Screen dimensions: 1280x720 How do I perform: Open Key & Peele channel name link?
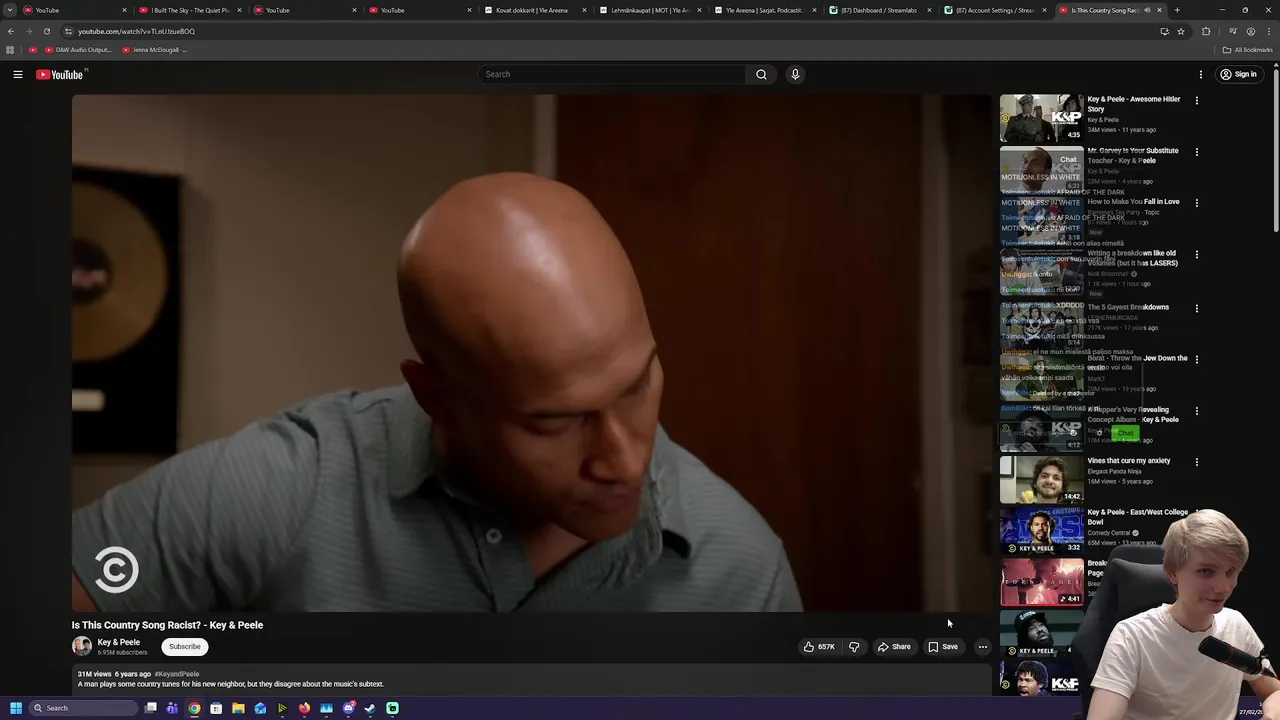tap(119, 642)
